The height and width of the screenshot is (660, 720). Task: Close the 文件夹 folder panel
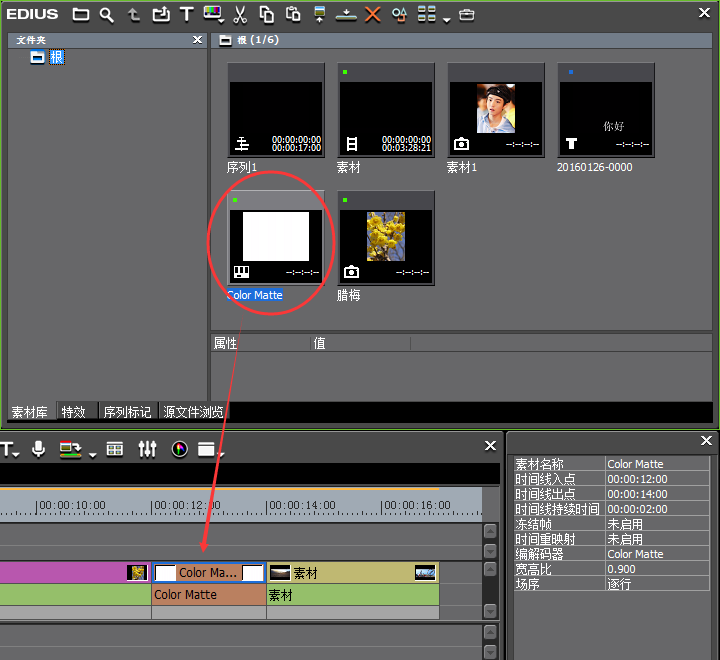click(x=197, y=40)
